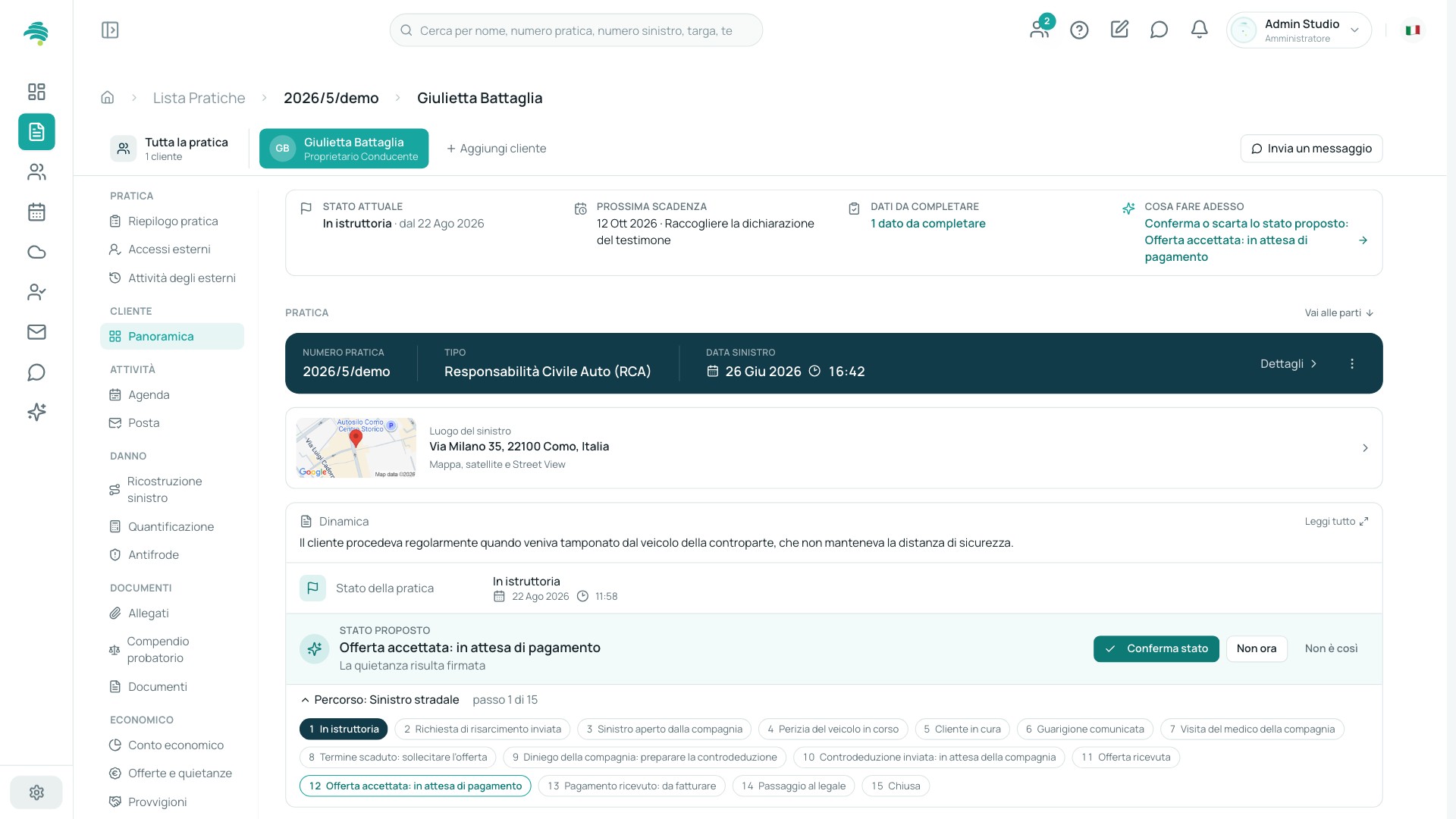The image size is (1456, 819).
Task: Open the mail envelope icon in left rail
Action: pyautogui.click(x=36, y=332)
